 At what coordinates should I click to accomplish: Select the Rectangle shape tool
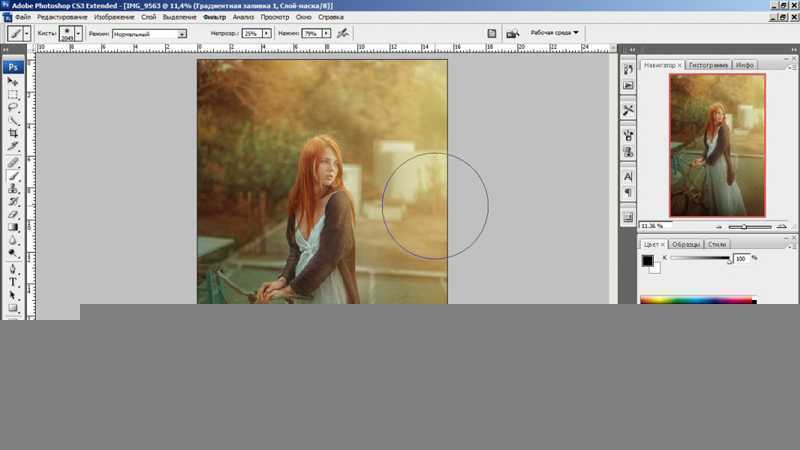coord(13,308)
